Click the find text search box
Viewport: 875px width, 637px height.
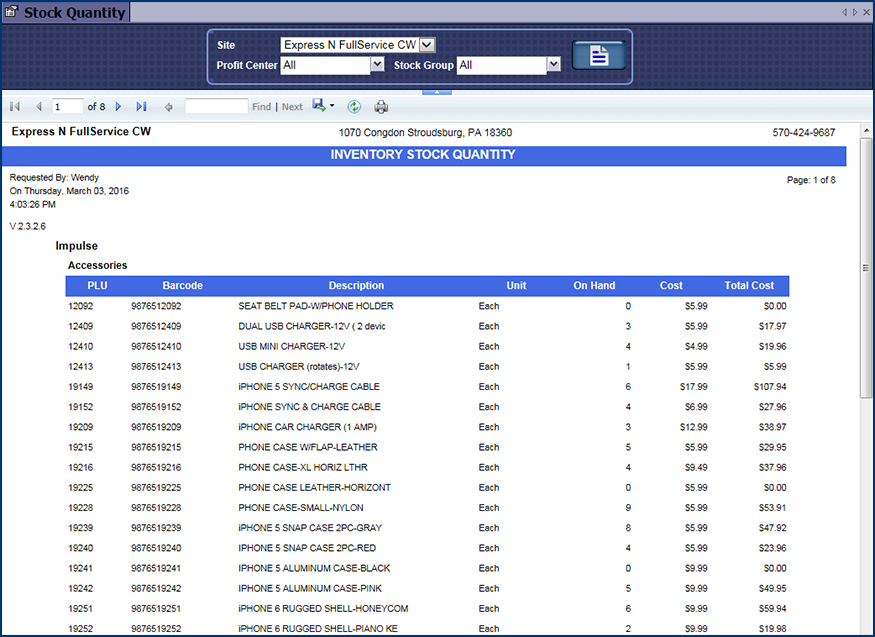[x=216, y=107]
